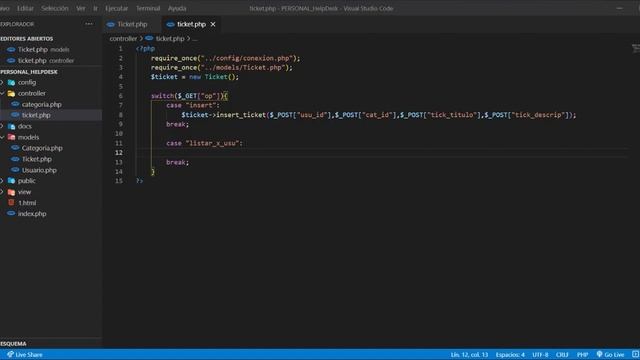Open the Ir menu

[x=96, y=8]
